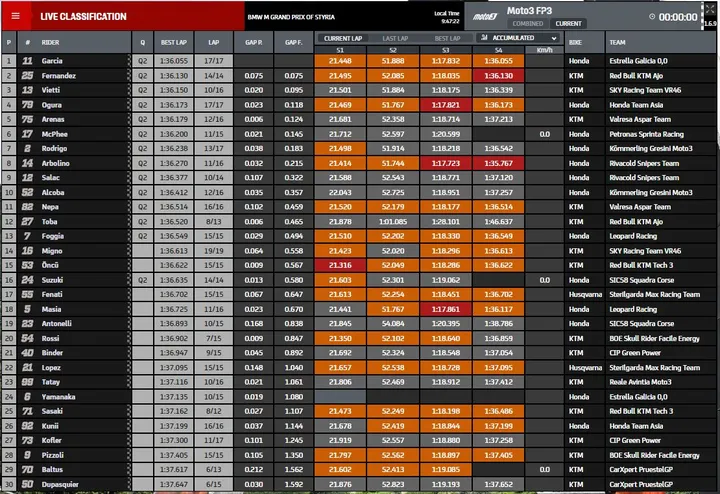Click BMW M Grand Prix of Styria title
This screenshot has height=494, width=720.
(291, 17)
